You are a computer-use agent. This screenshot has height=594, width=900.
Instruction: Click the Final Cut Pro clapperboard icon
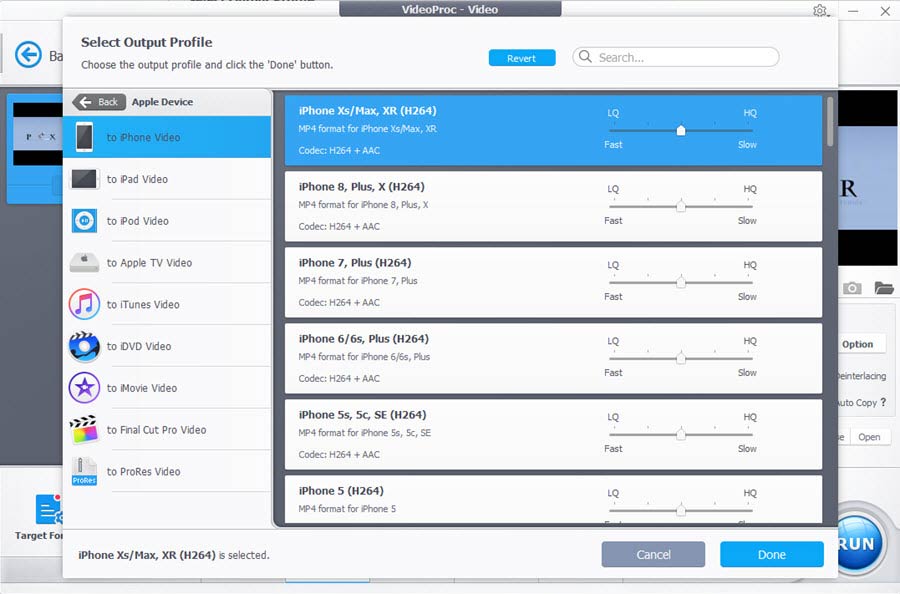pyautogui.click(x=84, y=430)
